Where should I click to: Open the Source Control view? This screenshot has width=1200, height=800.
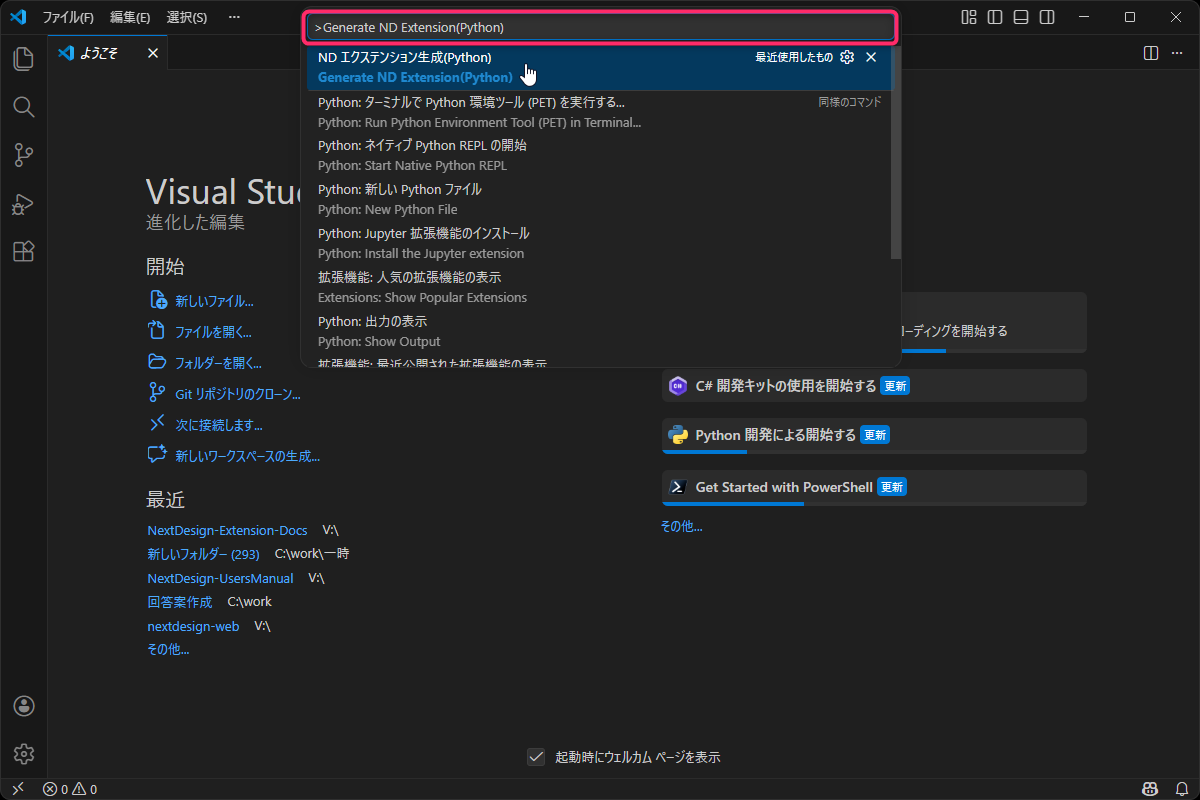(x=23, y=155)
